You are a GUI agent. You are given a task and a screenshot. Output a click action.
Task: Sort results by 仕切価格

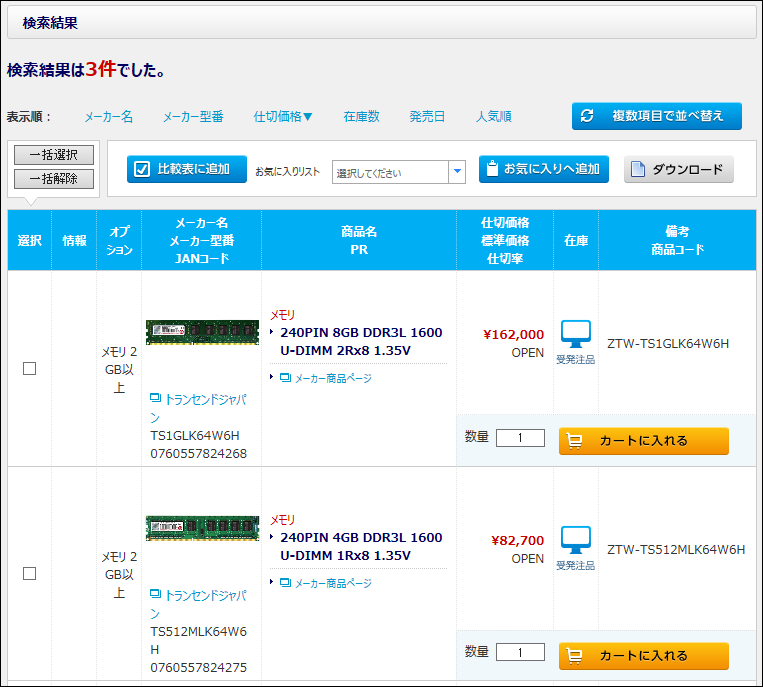point(283,117)
